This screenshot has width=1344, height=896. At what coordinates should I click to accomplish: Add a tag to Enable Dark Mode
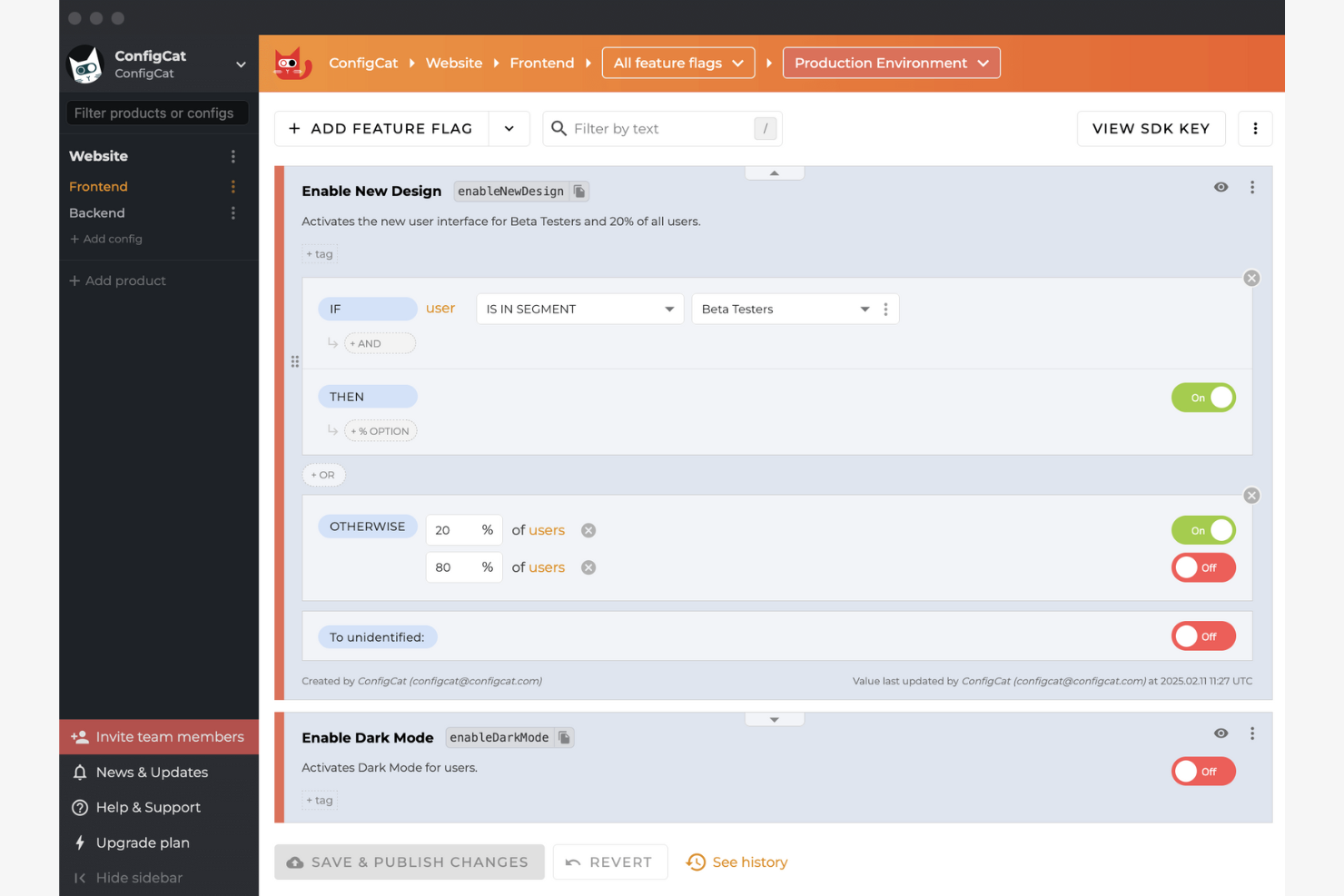coord(320,801)
